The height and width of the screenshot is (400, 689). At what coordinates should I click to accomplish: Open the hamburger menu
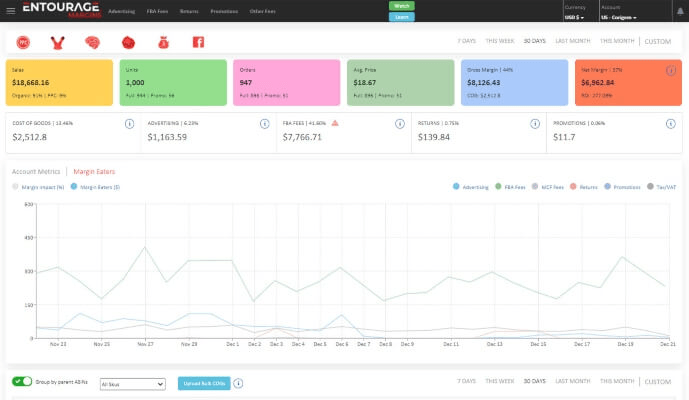[x=11, y=11]
